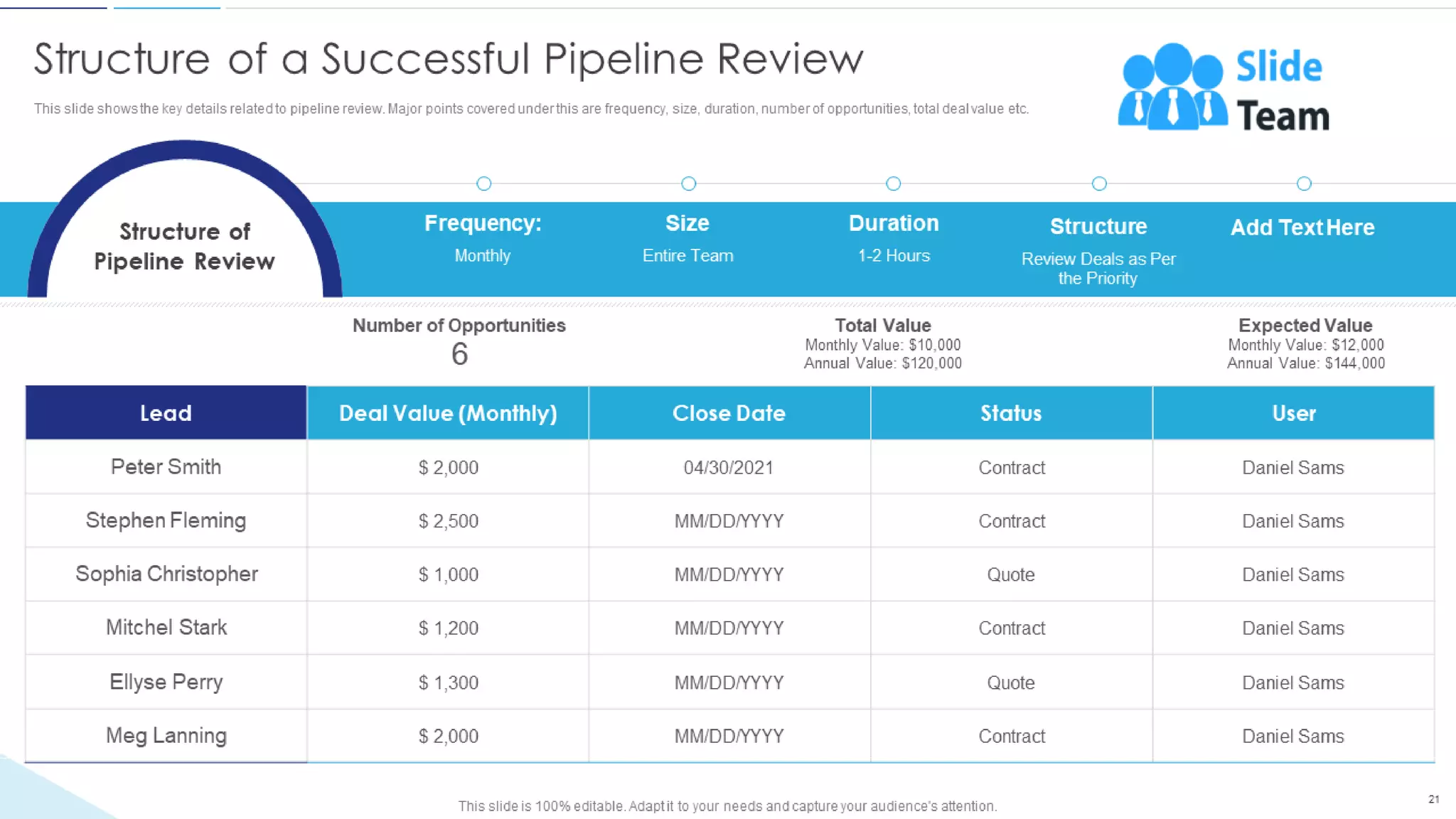
Task: Click the opportunities count '6'
Action: 459,354
